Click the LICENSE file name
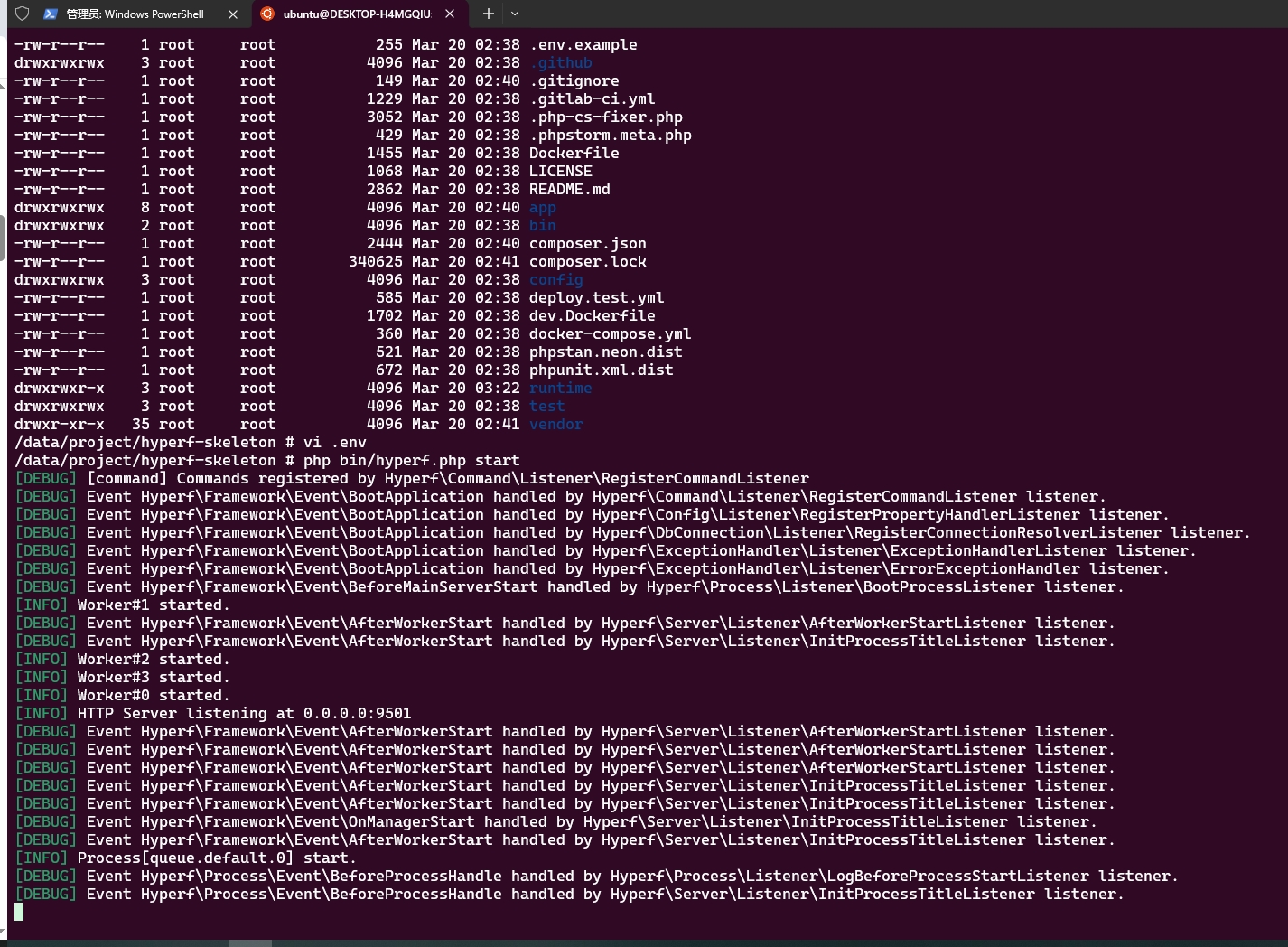 [561, 172]
